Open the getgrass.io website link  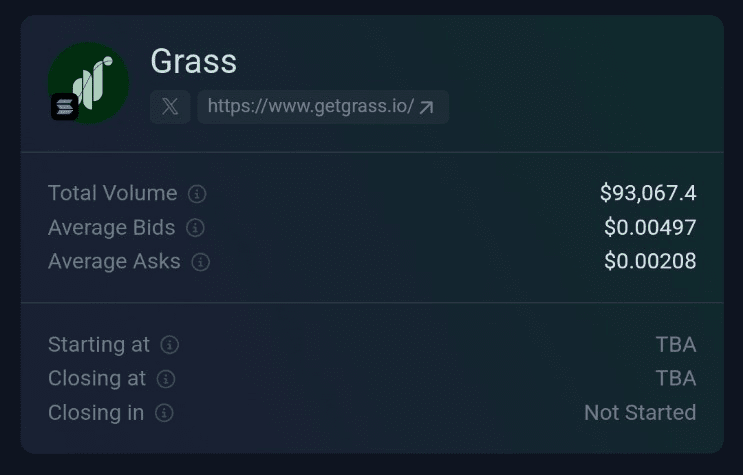(310, 107)
